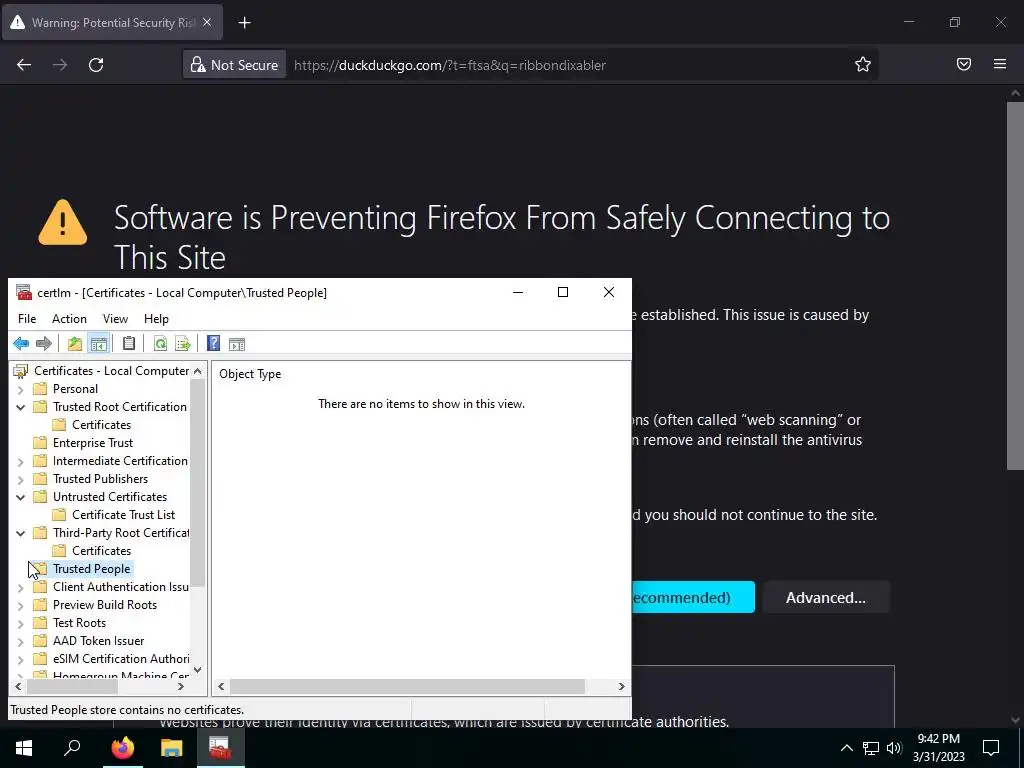The height and width of the screenshot is (768, 1024).
Task: Open File Explorer from taskbar
Action: click(172, 748)
